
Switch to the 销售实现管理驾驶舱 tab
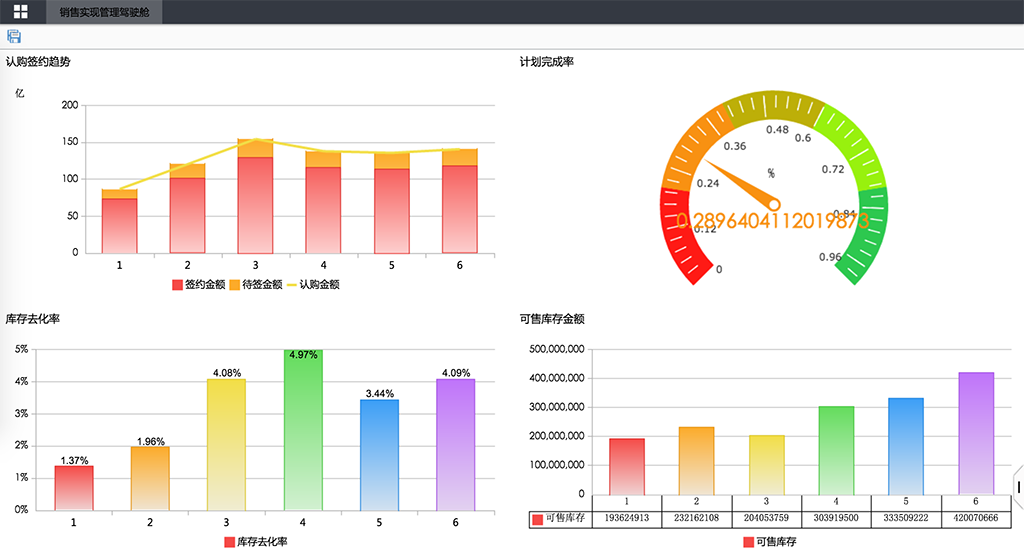104,12
